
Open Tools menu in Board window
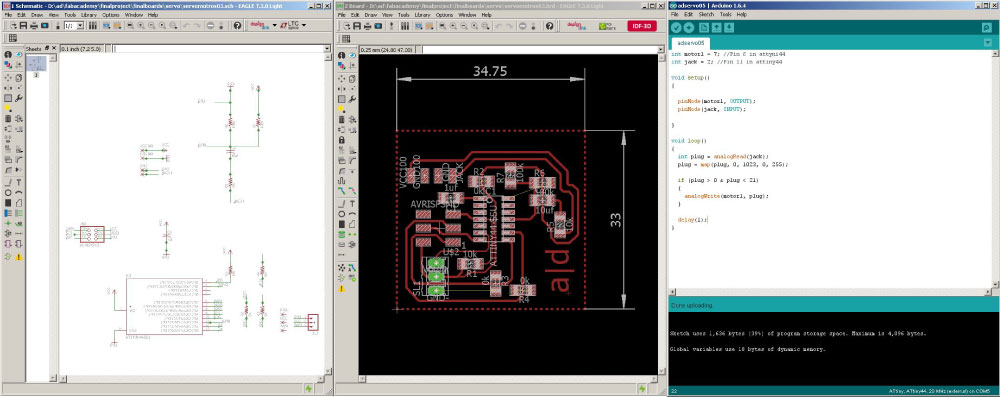(404, 15)
